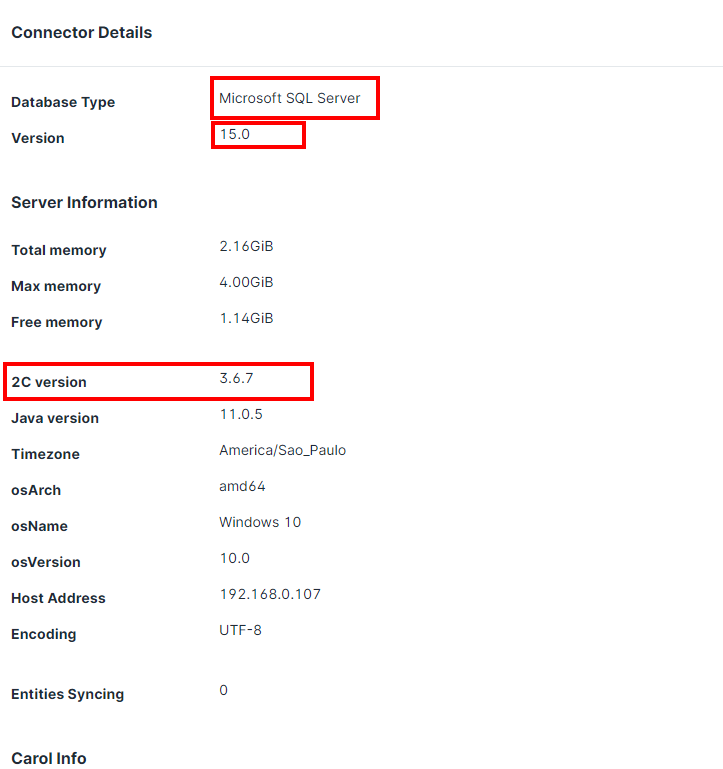
Task: Select the osArch value amd64
Action: coord(242,486)
